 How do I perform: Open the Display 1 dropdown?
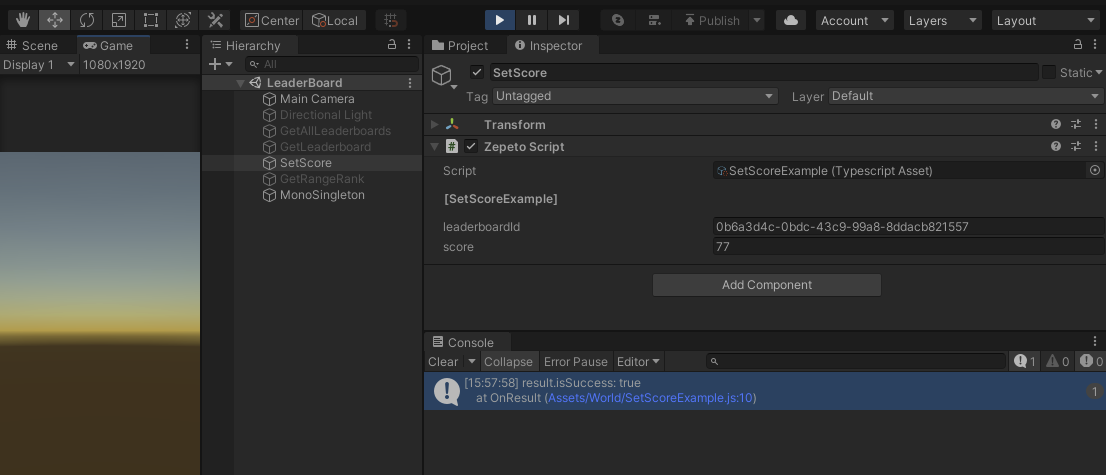40,64
